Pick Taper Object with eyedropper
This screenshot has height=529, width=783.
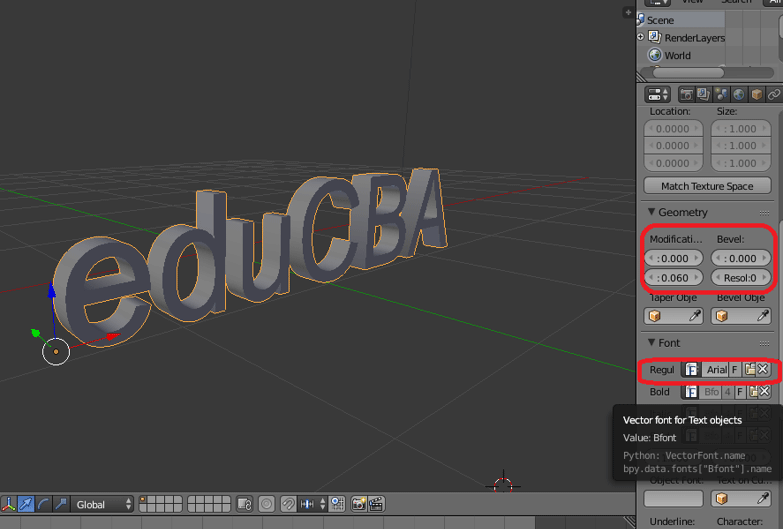coord(695,316)
